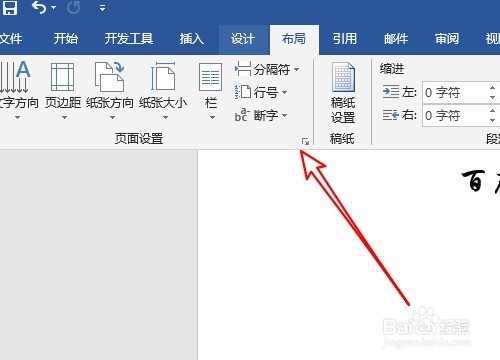Open the 文件 tab

[11, 39]
